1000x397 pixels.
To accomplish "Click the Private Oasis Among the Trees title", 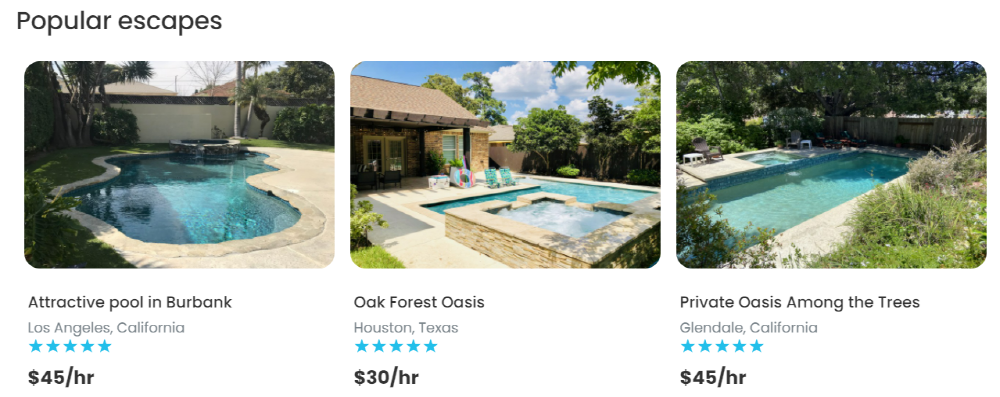I will pos(800,303).
